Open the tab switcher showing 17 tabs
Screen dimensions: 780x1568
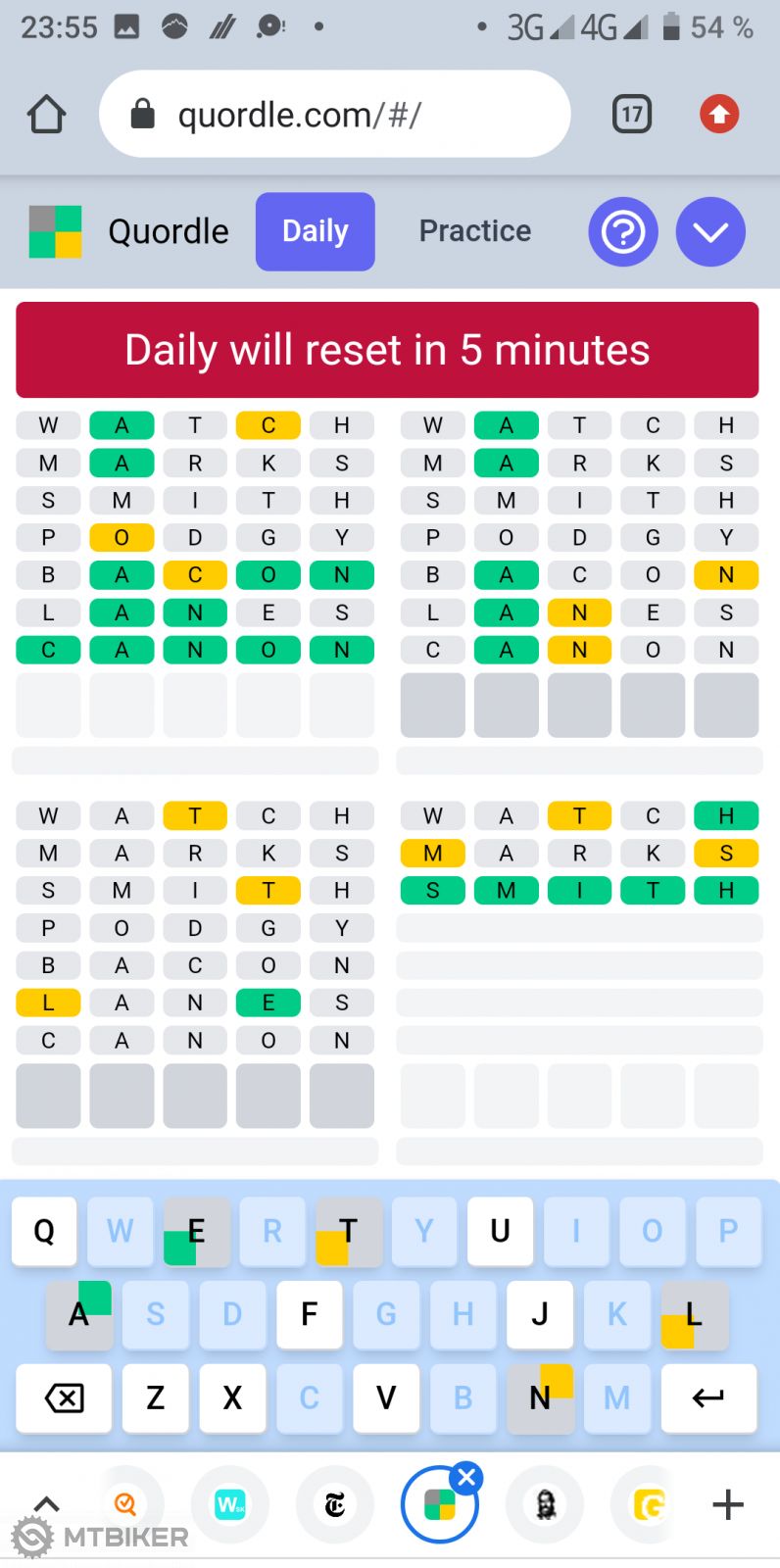point(632,115)
